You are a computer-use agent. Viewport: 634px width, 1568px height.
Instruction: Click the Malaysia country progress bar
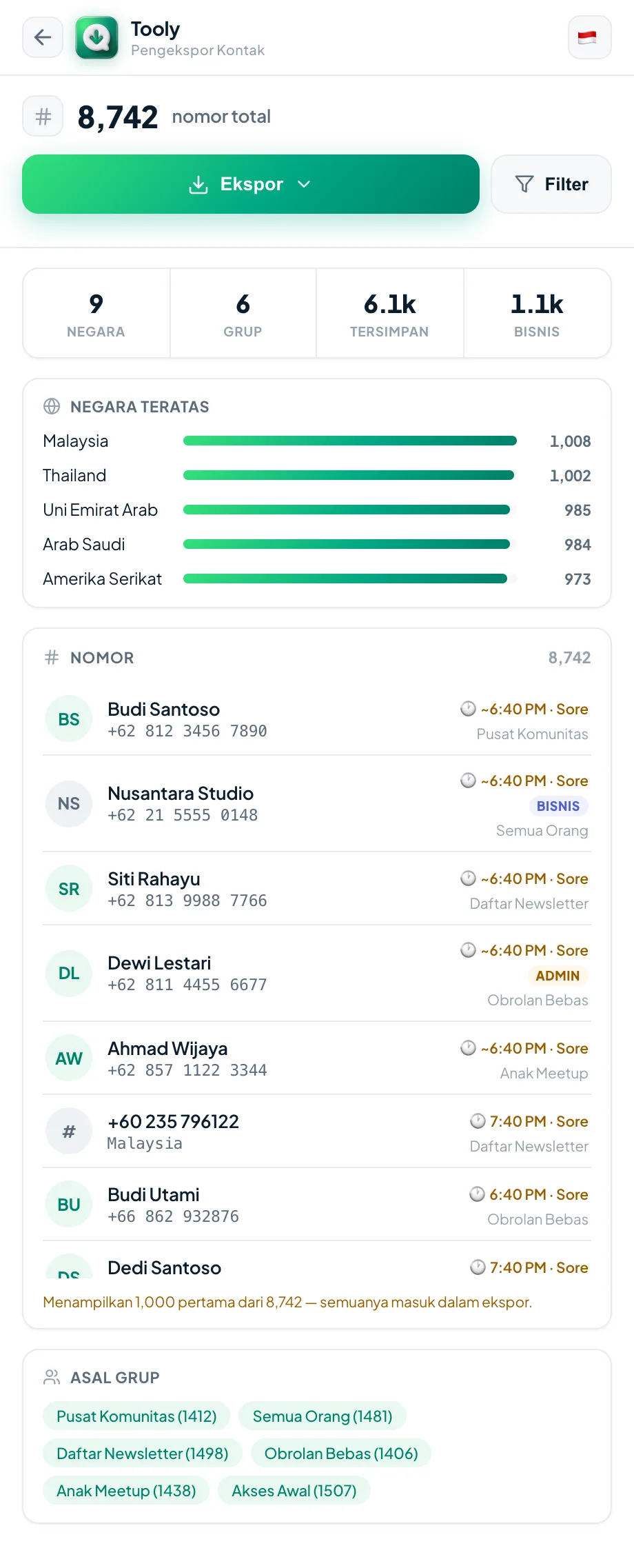(350, 441)
